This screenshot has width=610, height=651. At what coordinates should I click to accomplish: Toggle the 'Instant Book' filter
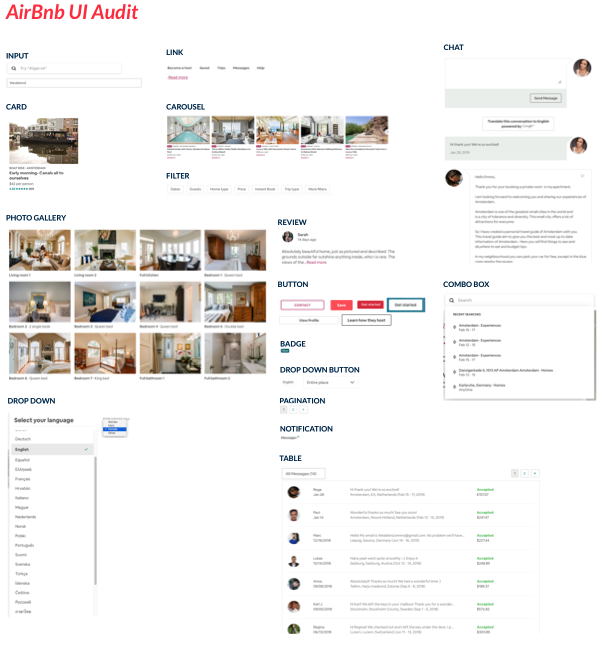point(265,189)
